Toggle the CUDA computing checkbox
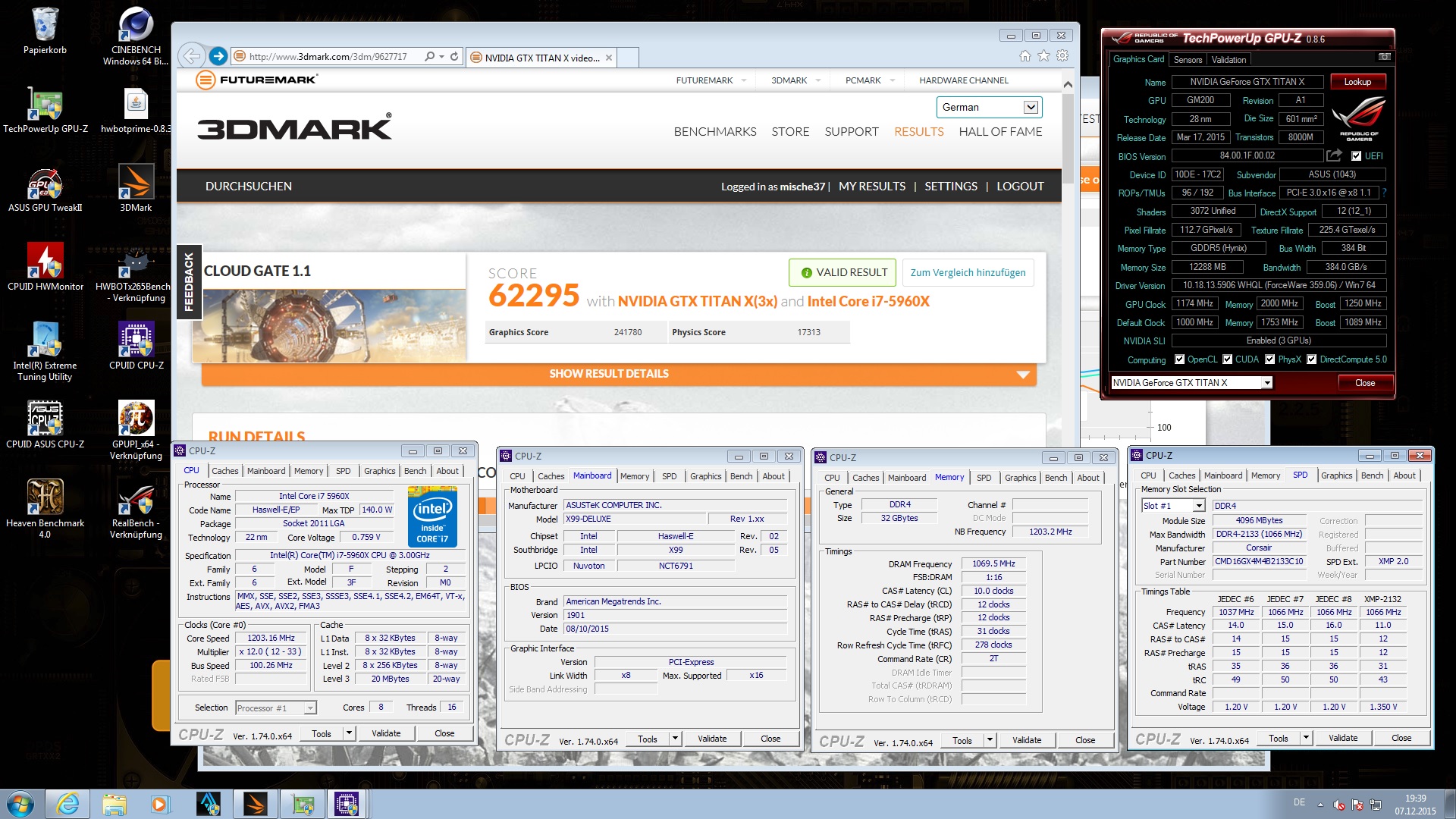The image size is (1456, 819). point(1227,359)
